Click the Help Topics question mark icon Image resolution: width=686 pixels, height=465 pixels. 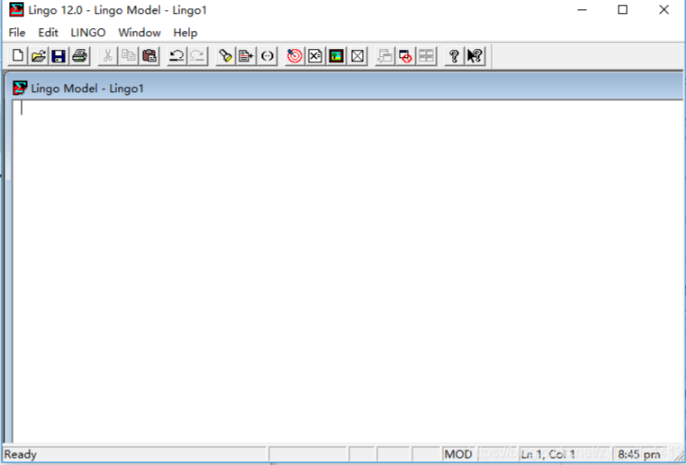tap(453, 56)
